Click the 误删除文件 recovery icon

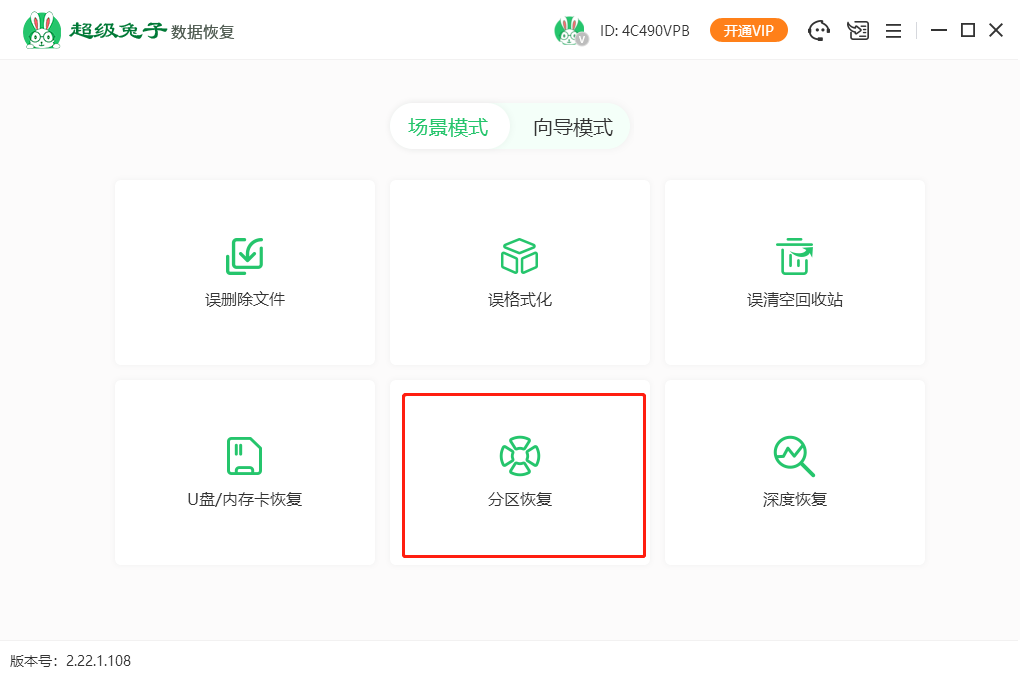point(245,256)
